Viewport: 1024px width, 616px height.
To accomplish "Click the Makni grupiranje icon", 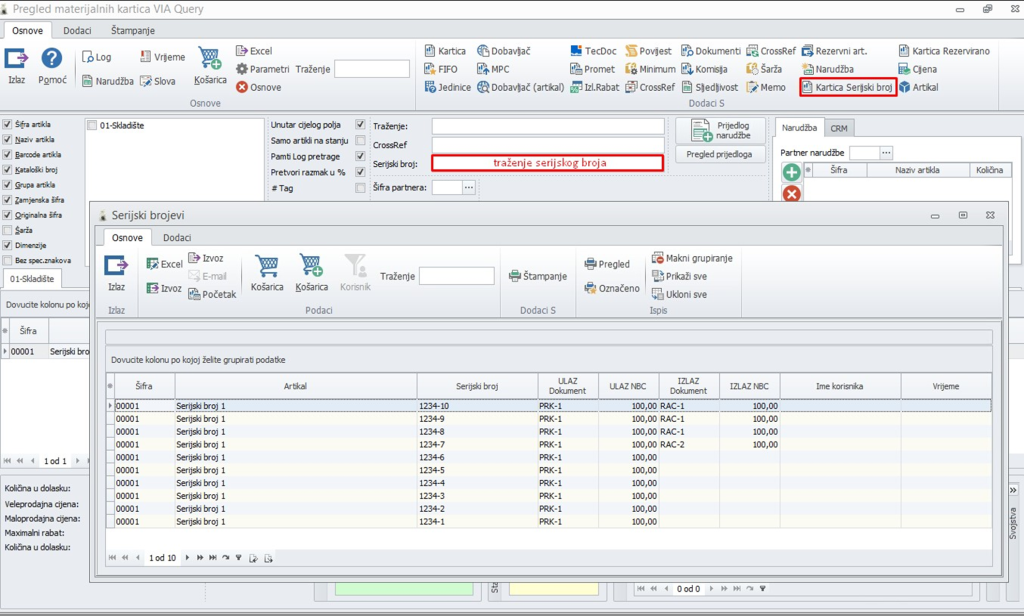I will 657,258.
